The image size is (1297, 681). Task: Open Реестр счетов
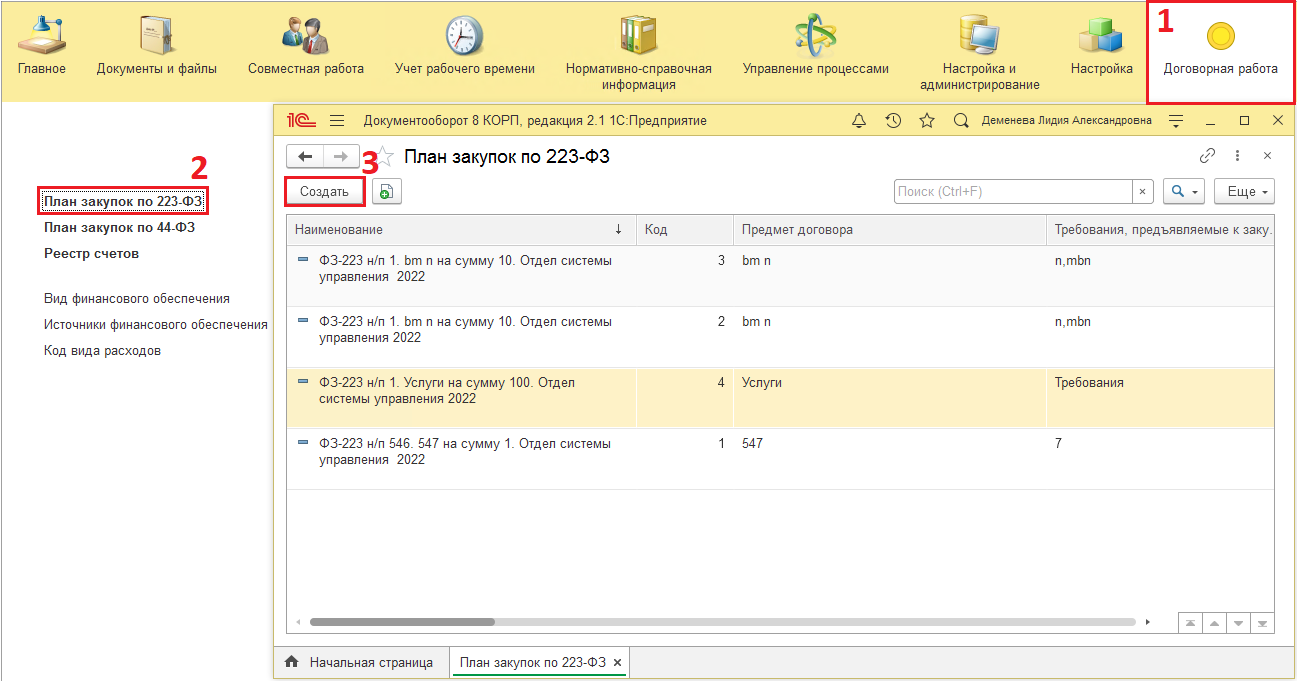point(91,253)
